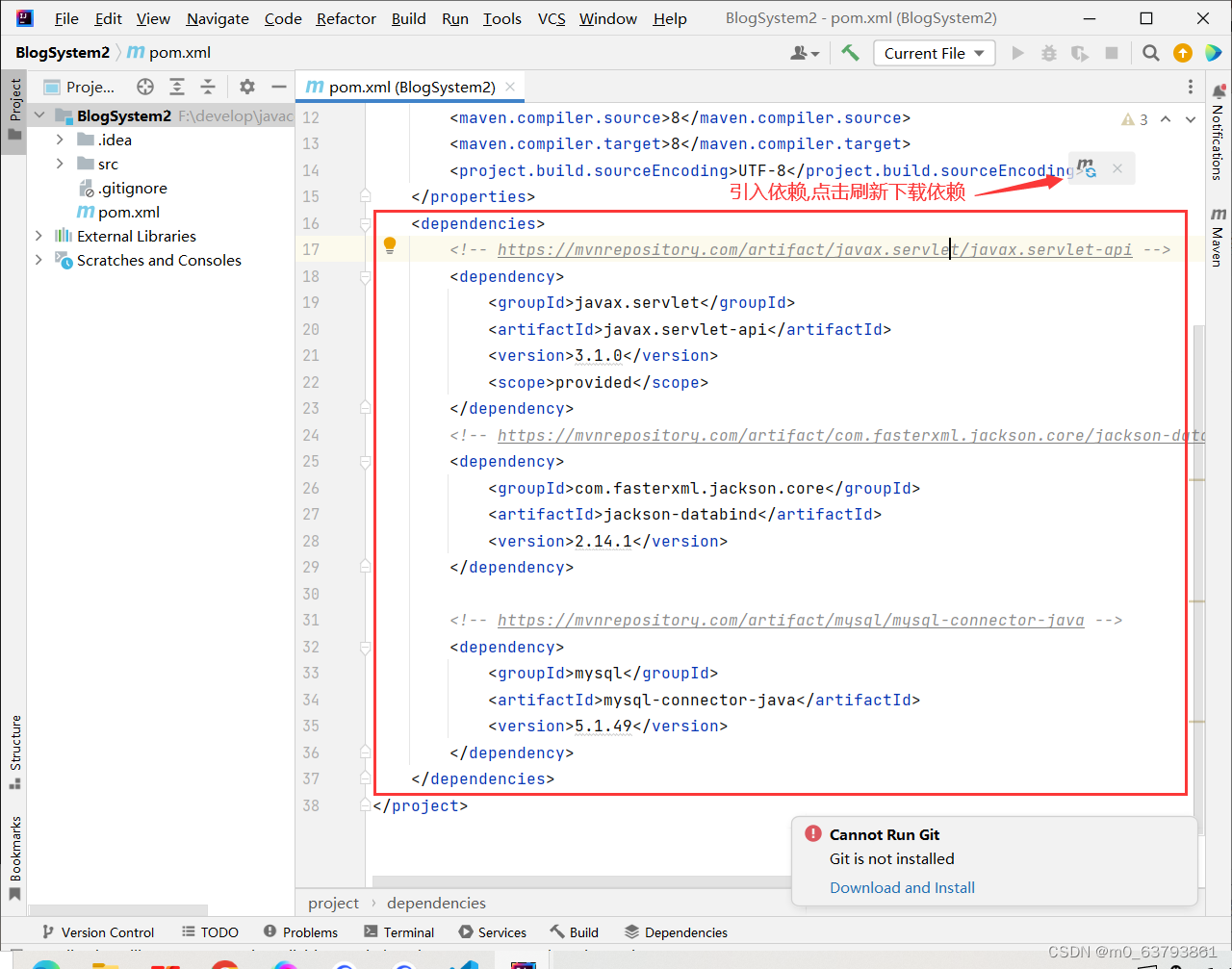Open the Edit menu

click(108, 18)
